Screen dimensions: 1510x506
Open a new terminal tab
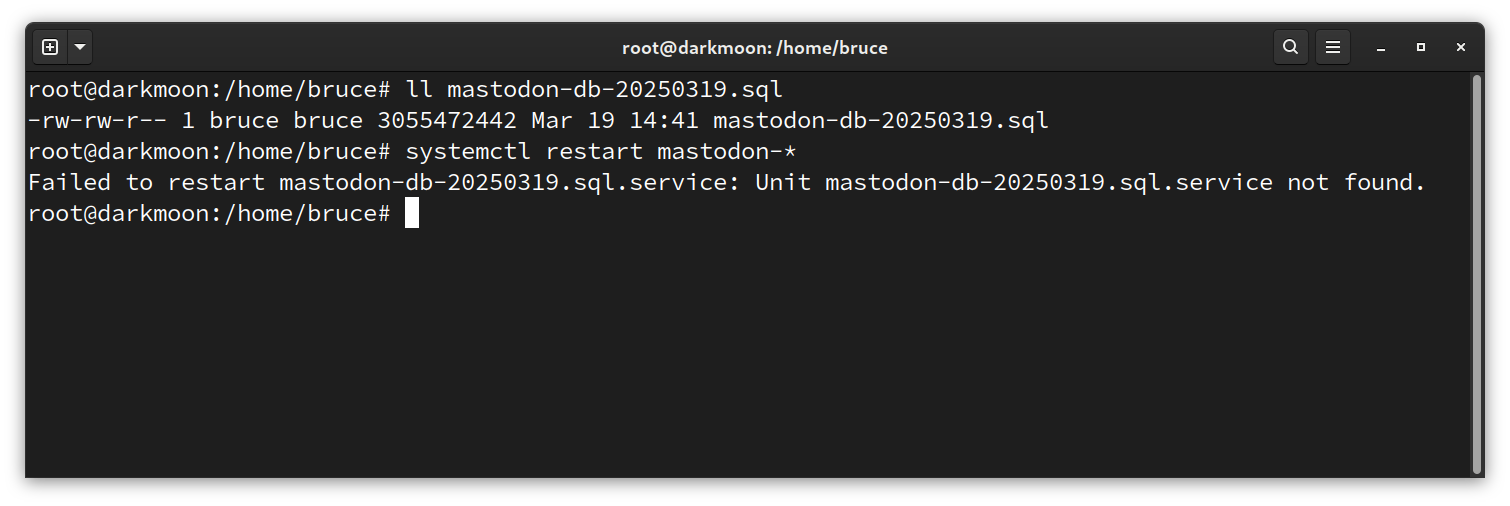pyautogui.click(x=50, y=47)
